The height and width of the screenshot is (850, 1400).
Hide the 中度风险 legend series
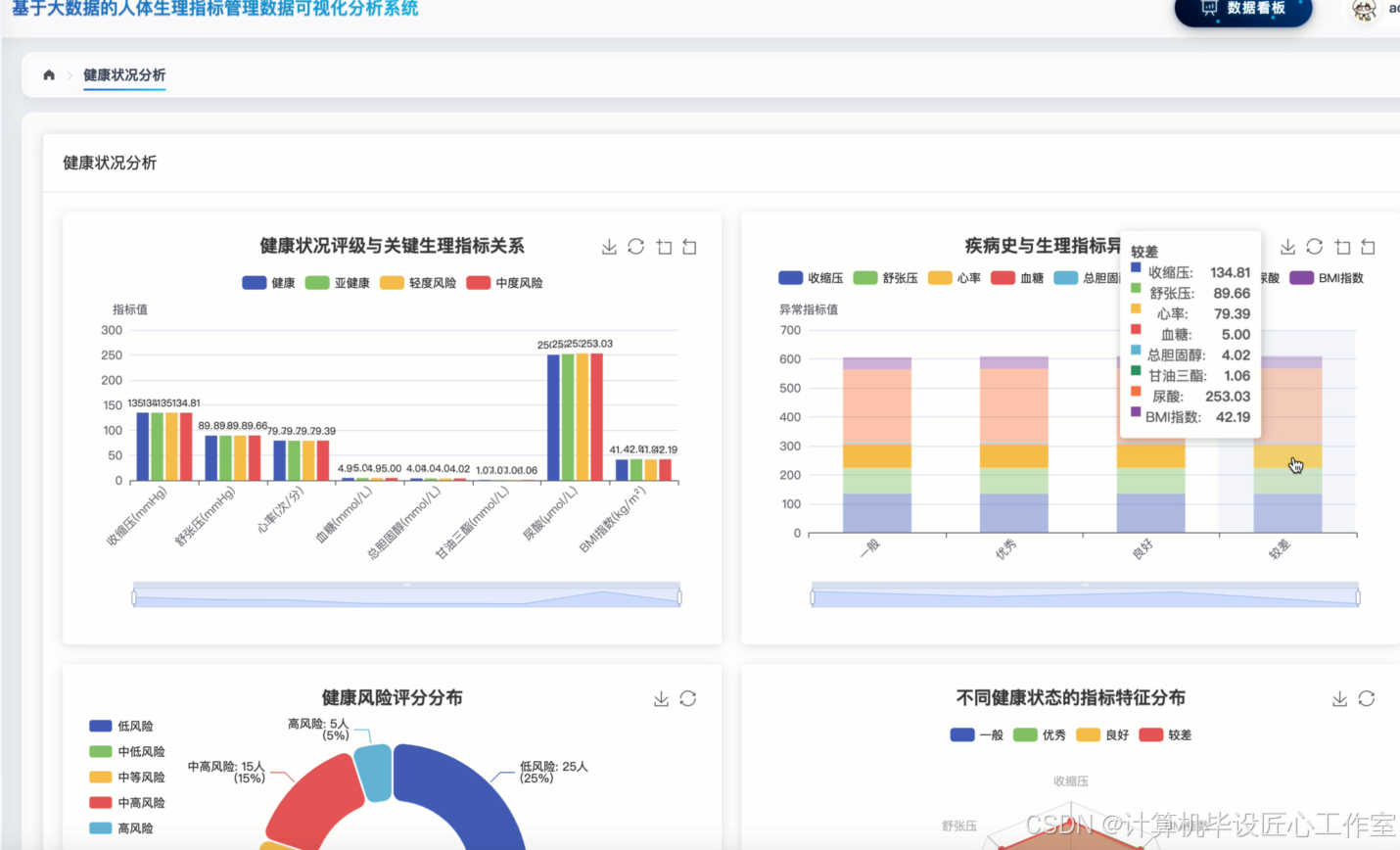tap(504, 283)
